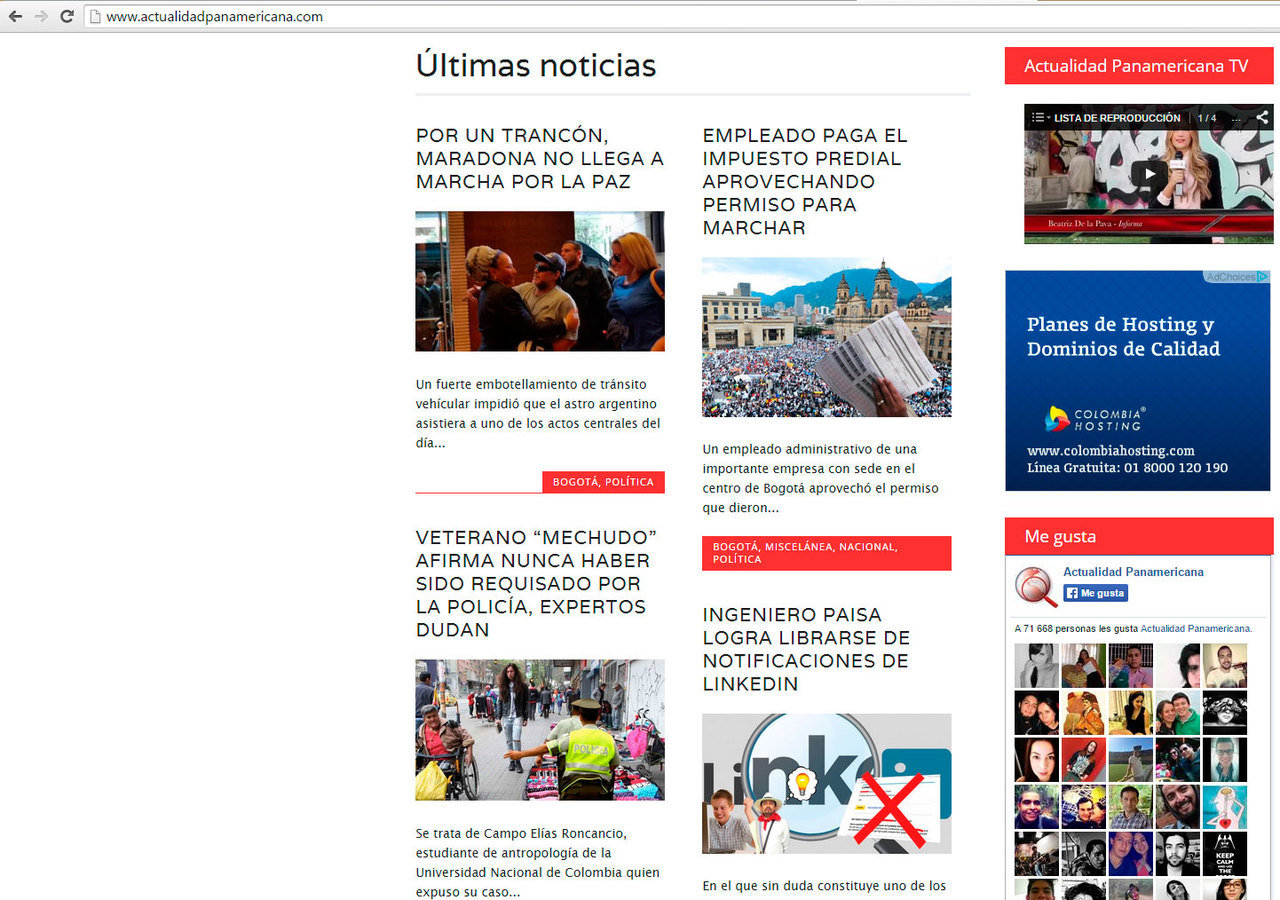Select 'BOGOTÁ' tag under impuesto predial article

pyautogui.click(x=735, y=547)
